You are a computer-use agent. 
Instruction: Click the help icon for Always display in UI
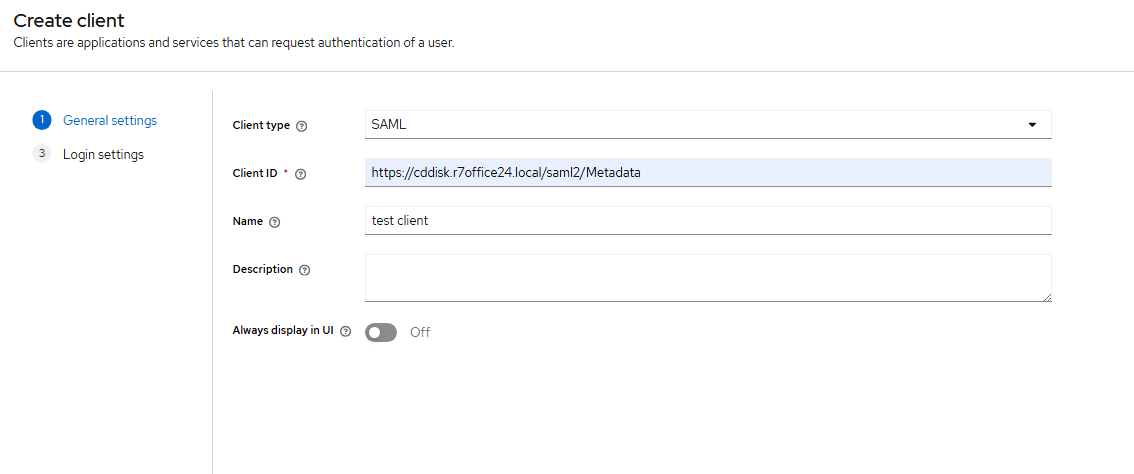[346, 332]
